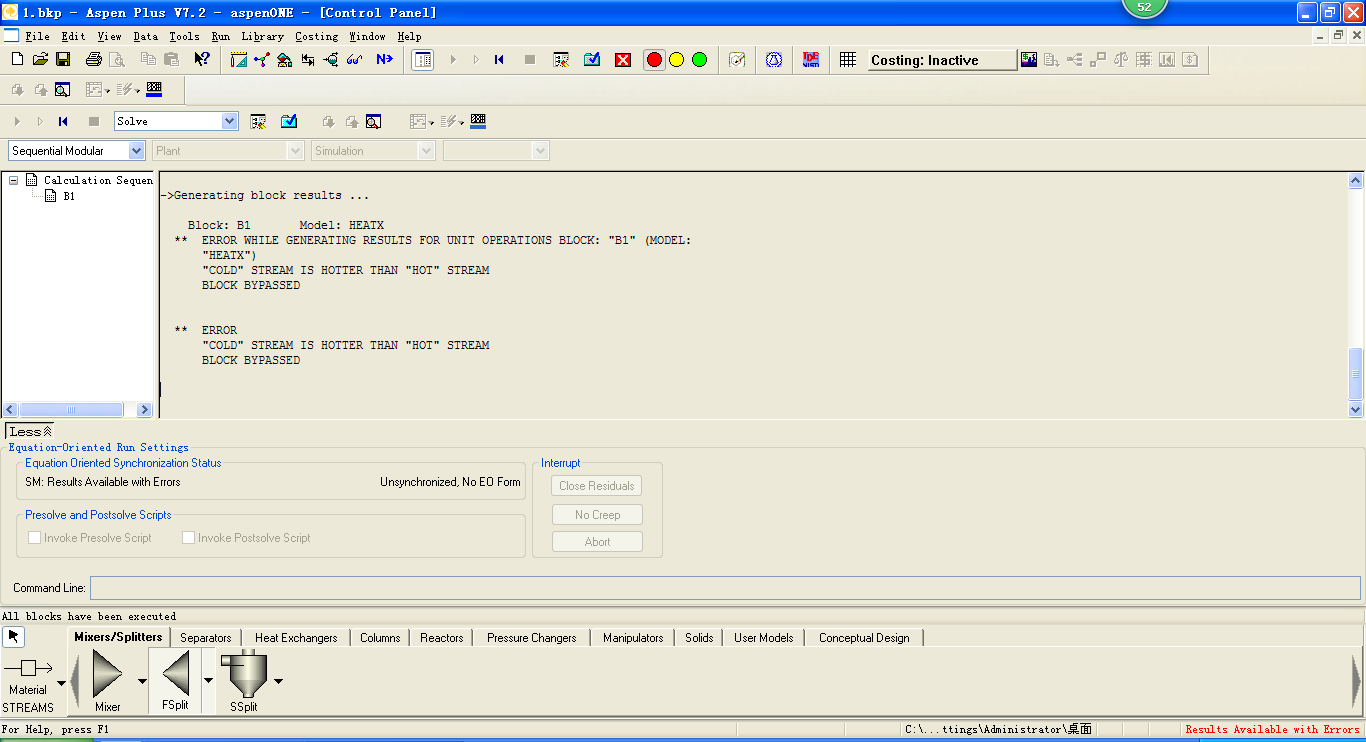
Task: Open the dropdown arrow next to FSplit model
Action: pyautogui.click(x=208, y=681)
